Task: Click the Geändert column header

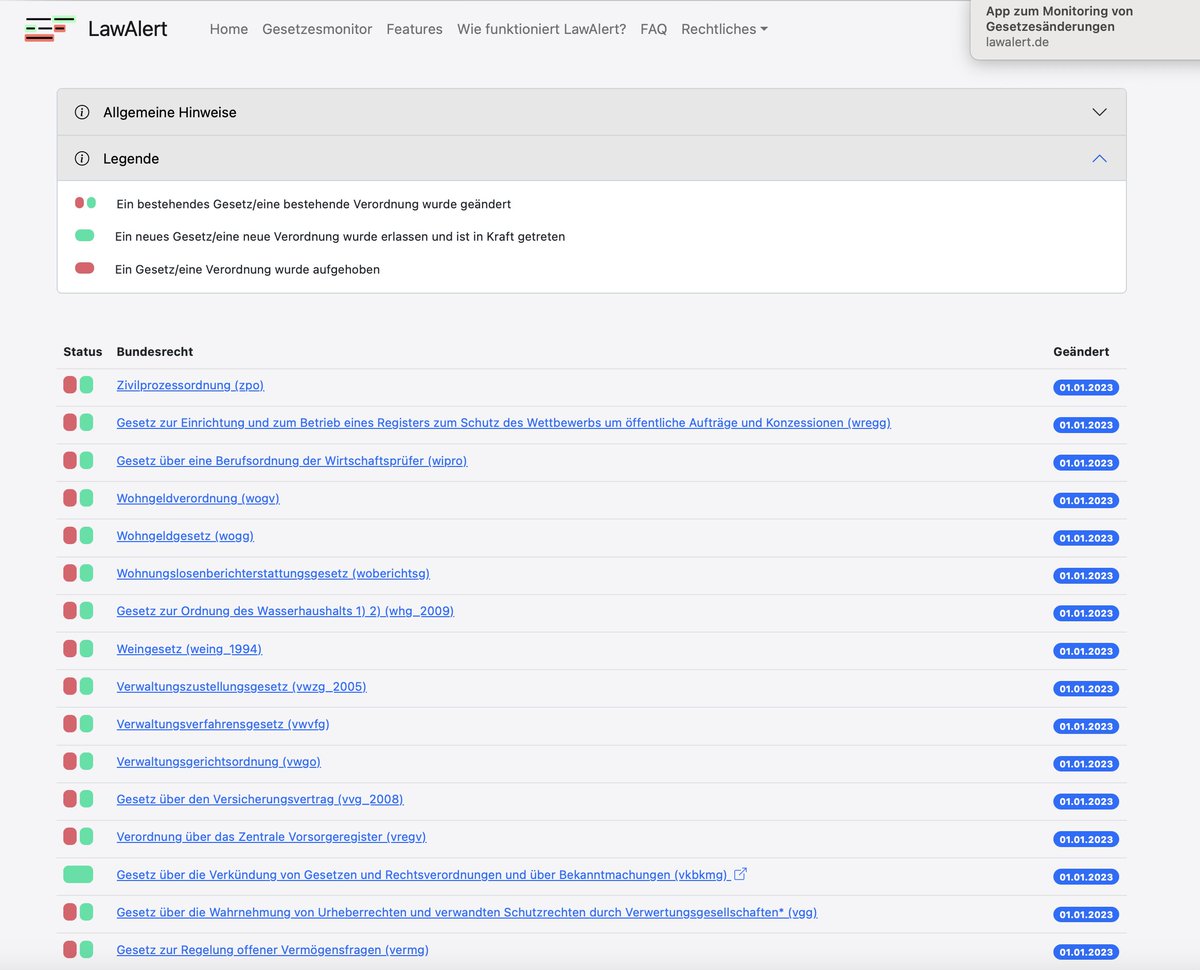Action: tap(1081, 352)
